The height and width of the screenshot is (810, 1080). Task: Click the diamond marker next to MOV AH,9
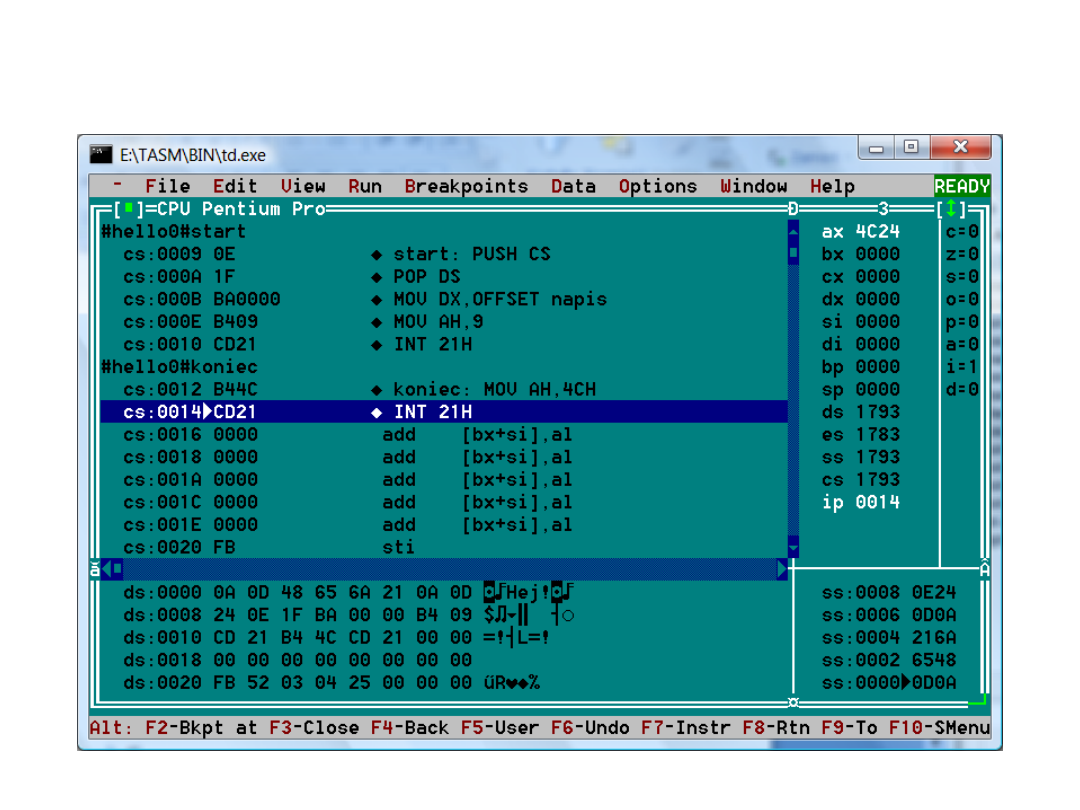click(x=377, y=322)
